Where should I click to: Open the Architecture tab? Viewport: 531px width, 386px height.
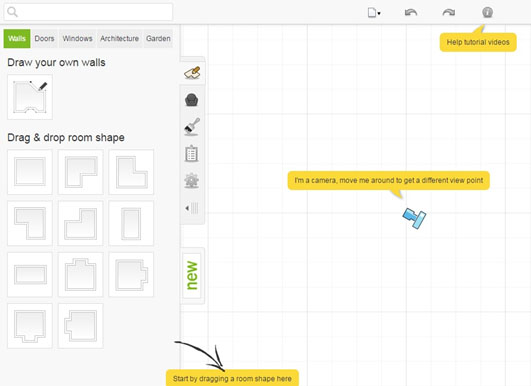click(x=120, y=39)
